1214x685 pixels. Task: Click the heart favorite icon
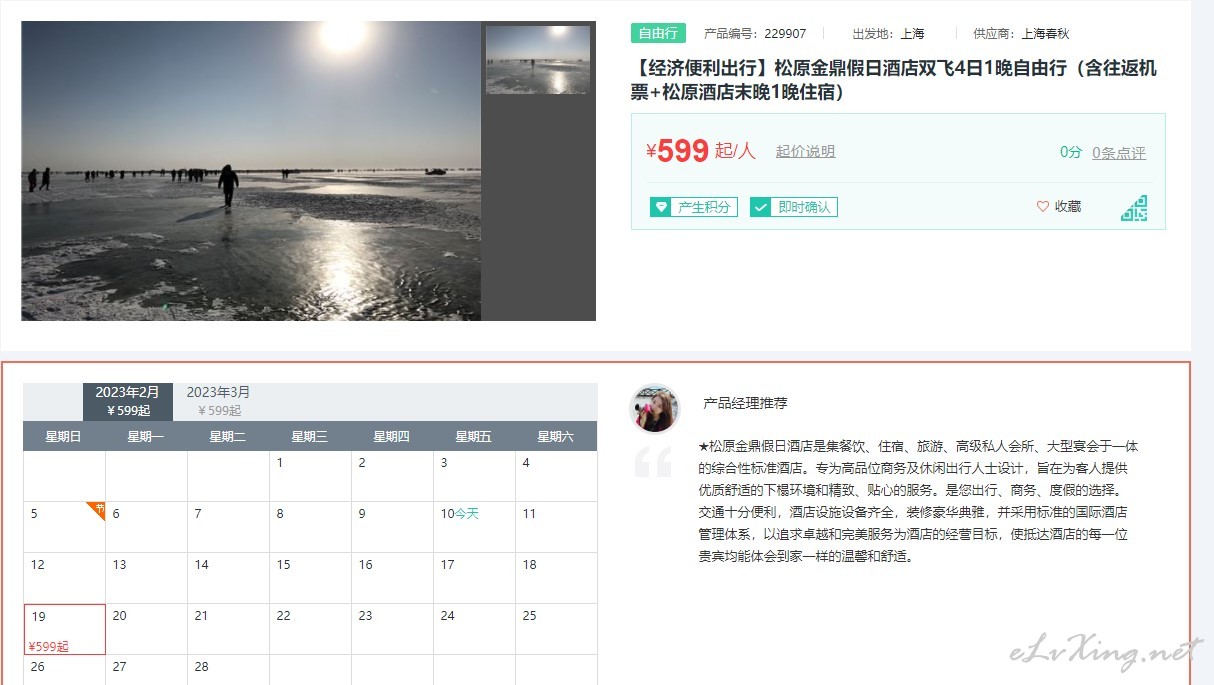[1043, 207]
